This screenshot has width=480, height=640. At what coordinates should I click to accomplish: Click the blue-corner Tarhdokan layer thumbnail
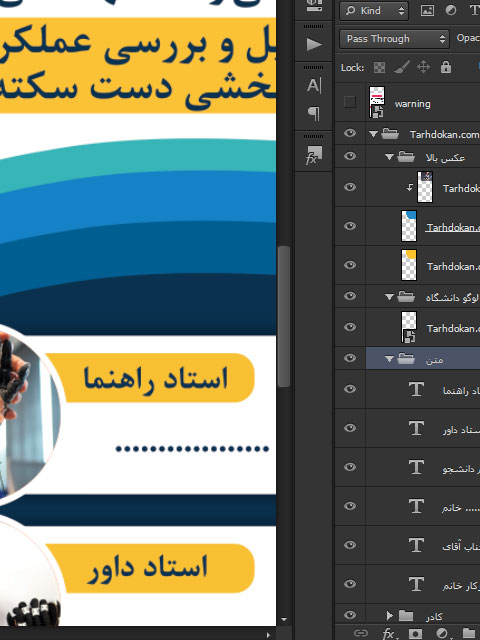(409, 226)
